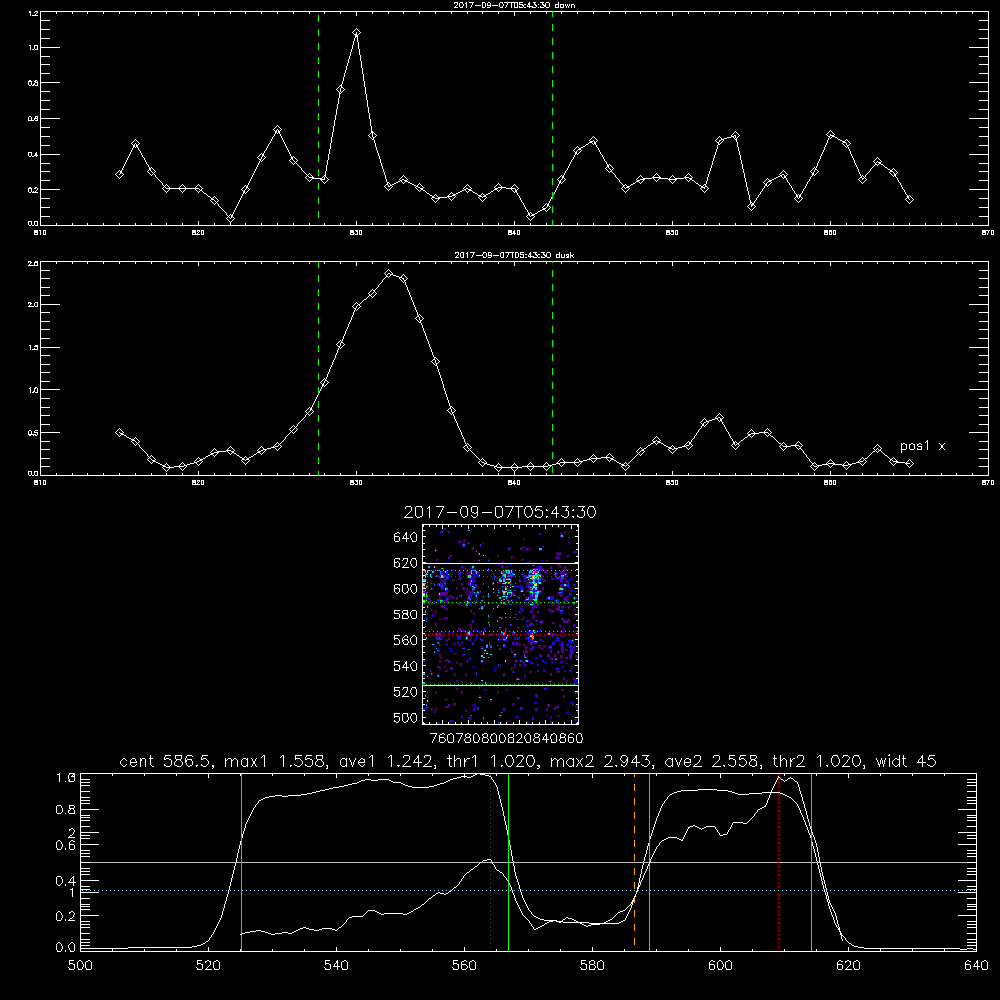Click the x-axis number string under the spectrogram image

506,738
